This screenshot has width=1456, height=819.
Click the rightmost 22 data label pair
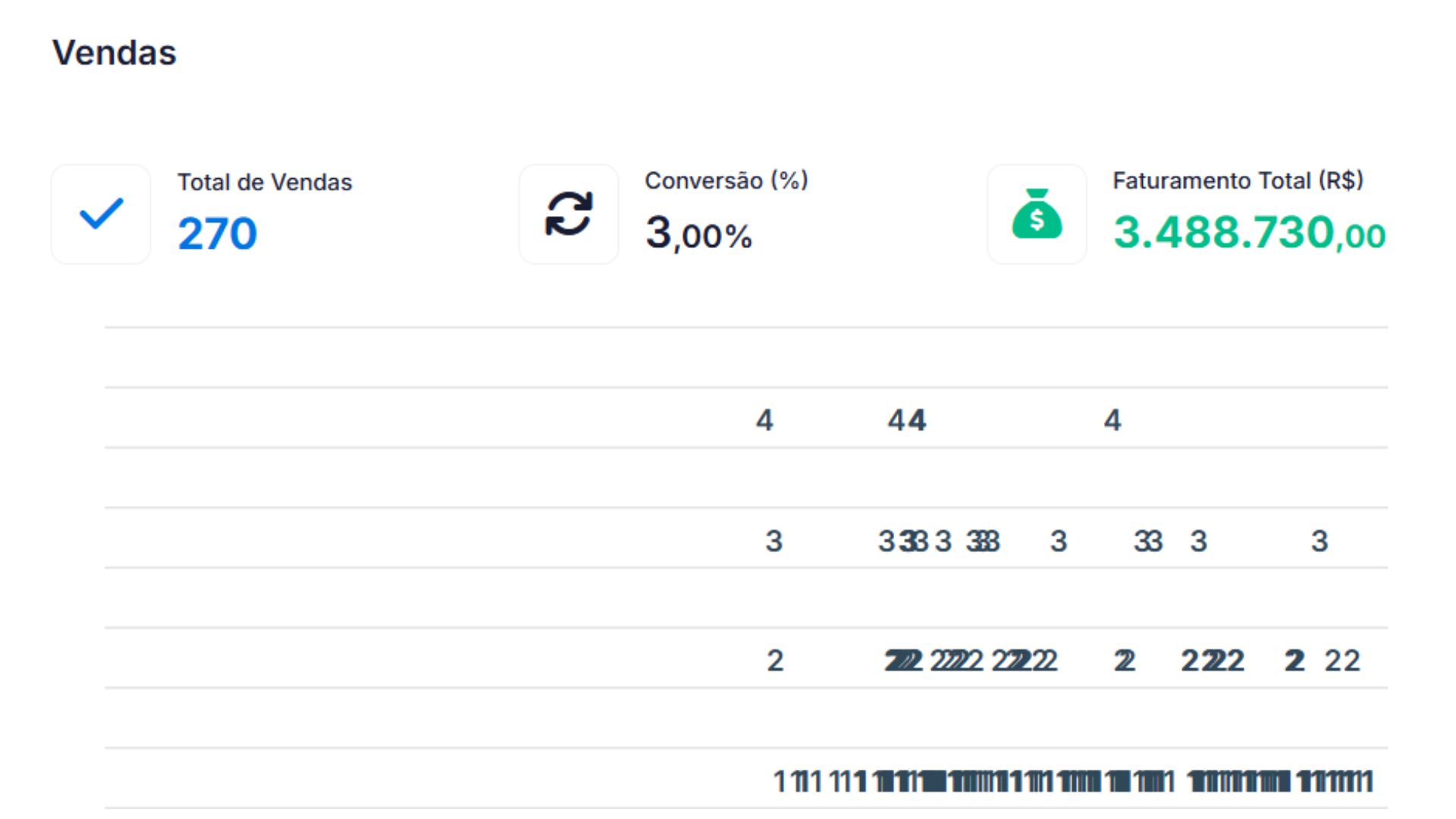click(x=1342, y=661)
